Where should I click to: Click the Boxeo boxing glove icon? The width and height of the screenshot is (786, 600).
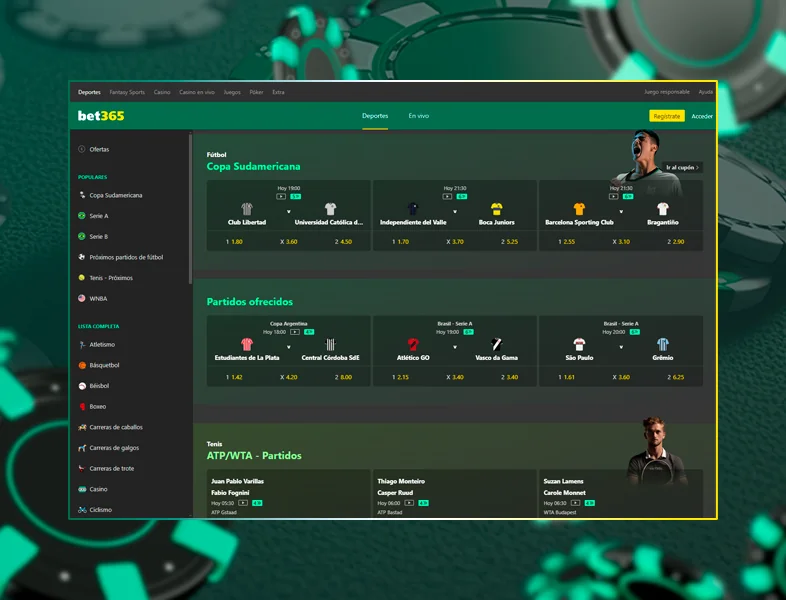(82, 407)
